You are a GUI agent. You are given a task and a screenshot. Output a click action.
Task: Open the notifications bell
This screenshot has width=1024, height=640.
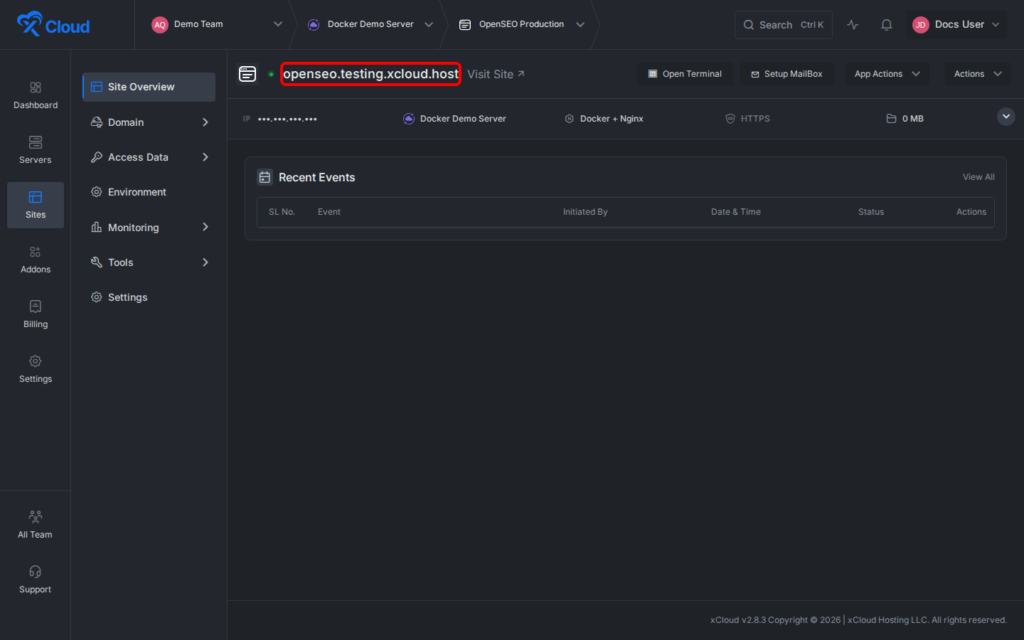tap(886, 25)
